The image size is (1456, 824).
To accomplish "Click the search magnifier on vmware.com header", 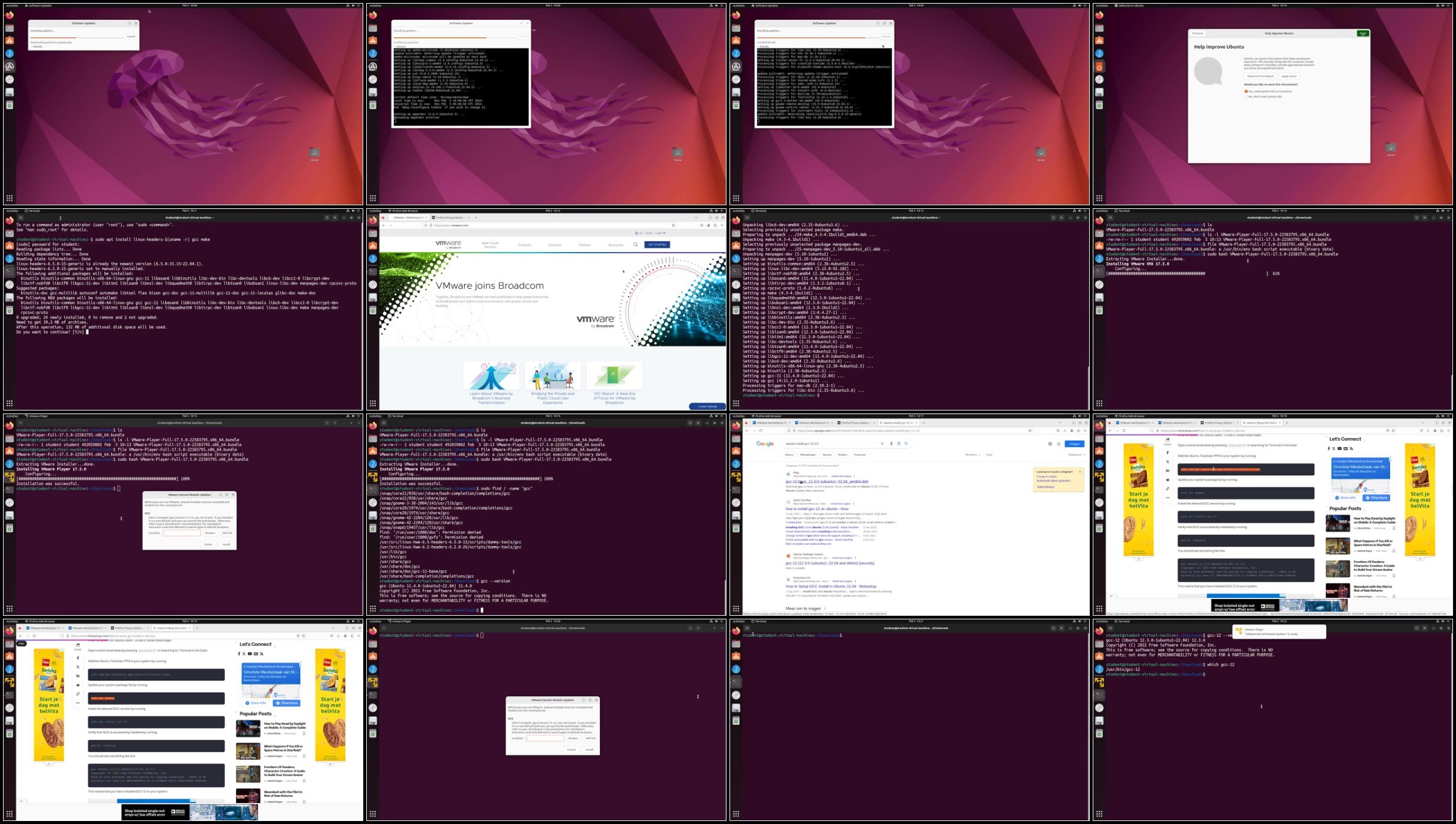I will pyautogui.click(x=635, y=245).
